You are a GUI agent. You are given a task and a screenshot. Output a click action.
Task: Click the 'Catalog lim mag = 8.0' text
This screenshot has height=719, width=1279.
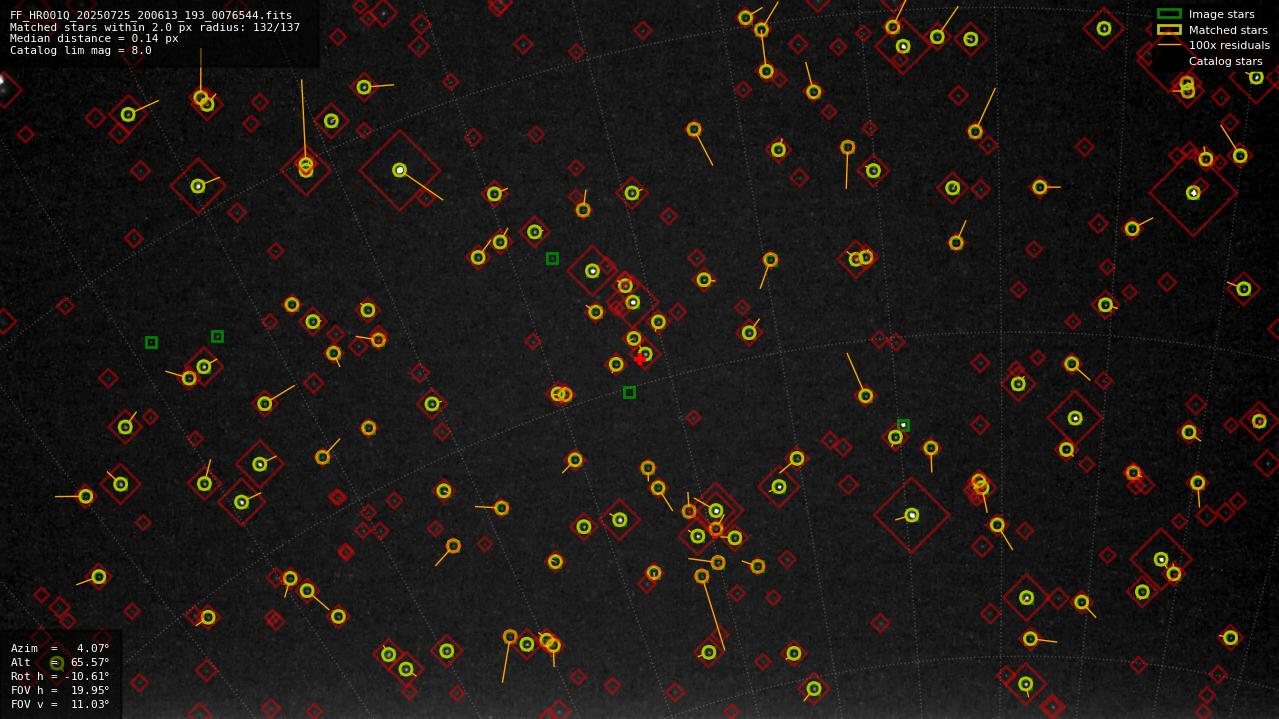81,51
